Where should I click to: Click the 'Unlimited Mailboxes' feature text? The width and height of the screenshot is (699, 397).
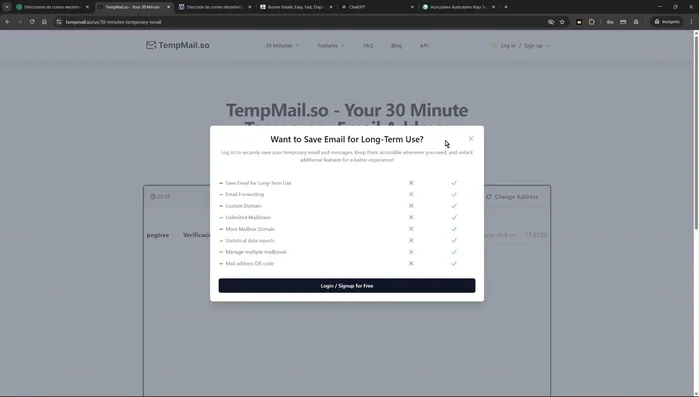click(248, 217)
